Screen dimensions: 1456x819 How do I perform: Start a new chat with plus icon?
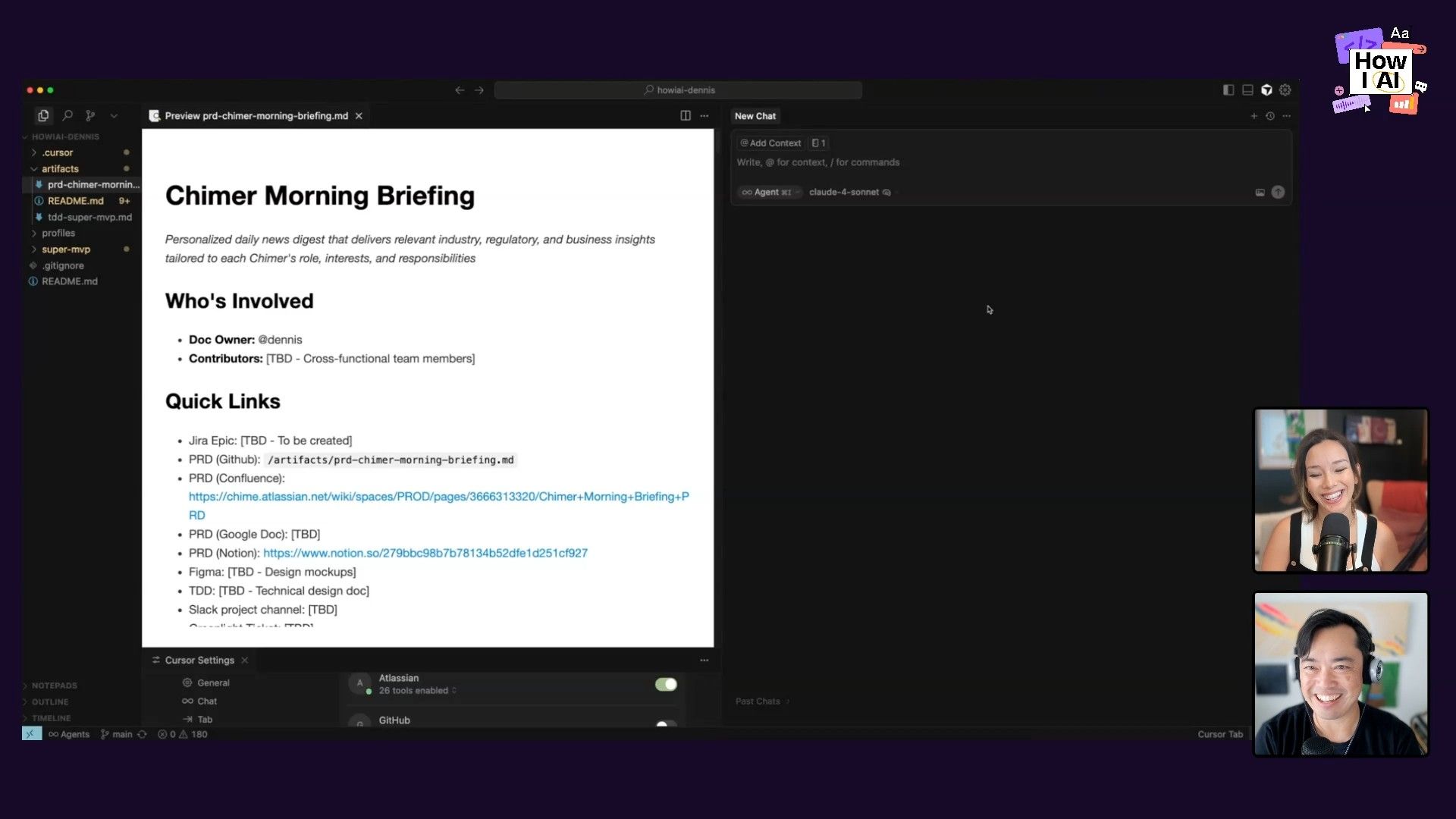(1254, 116)
